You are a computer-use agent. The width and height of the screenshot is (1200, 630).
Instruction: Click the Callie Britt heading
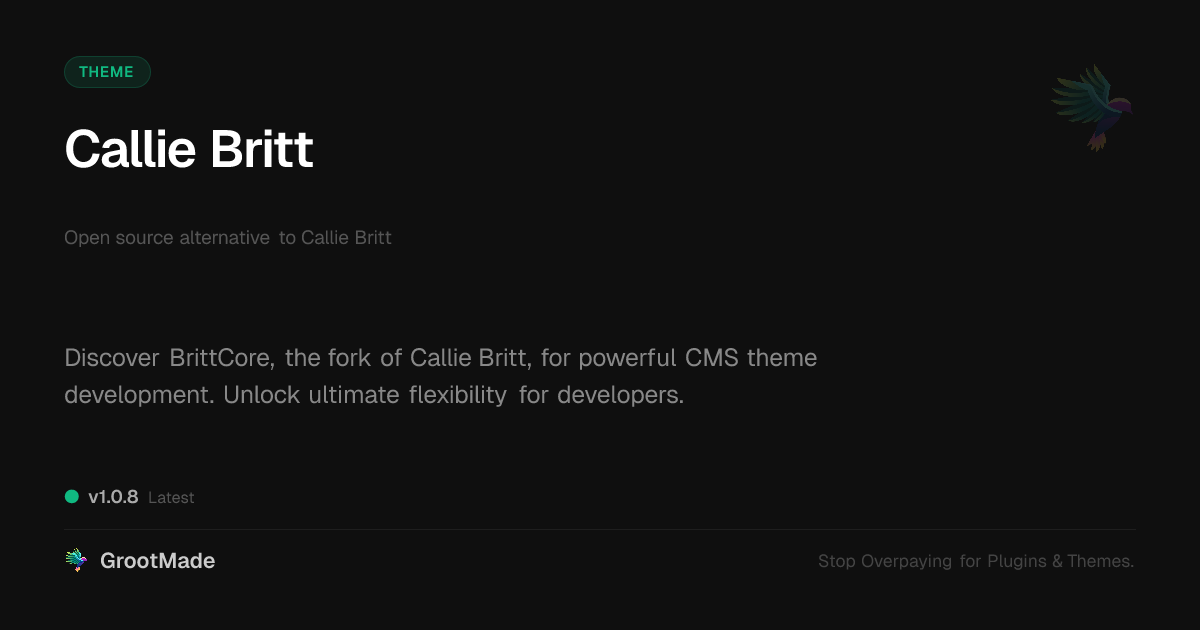(189, 150)
